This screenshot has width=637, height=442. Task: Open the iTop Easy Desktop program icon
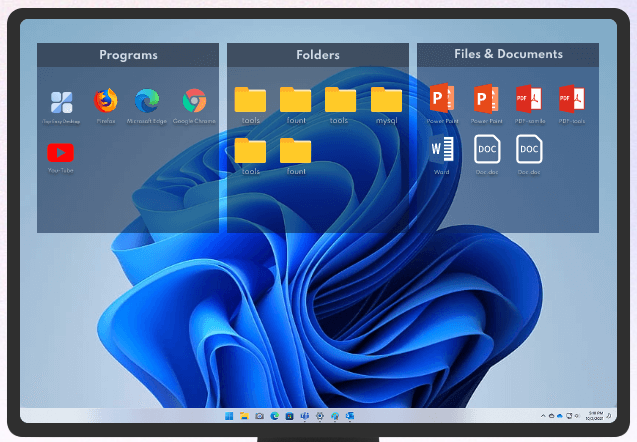pyautogui.click(x=61, y=101)
